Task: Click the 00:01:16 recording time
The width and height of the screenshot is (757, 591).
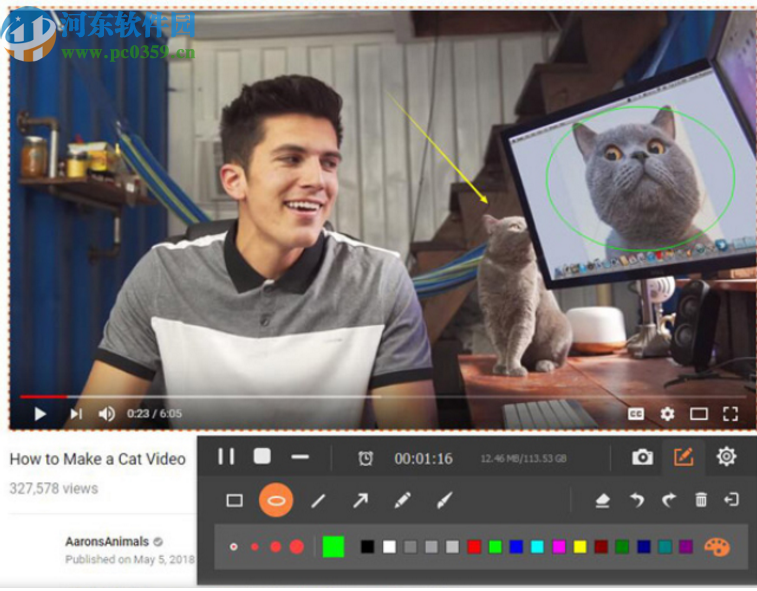Action: tap(423, 458)
